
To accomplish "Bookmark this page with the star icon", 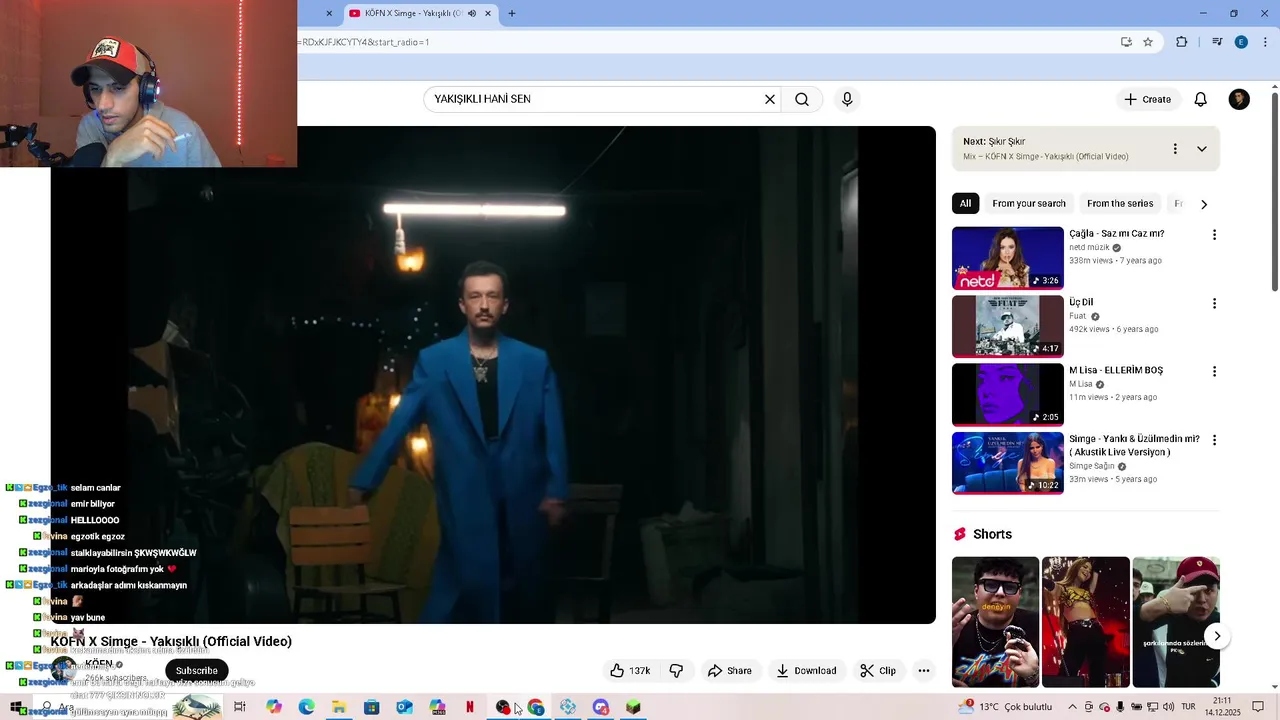I will click(x=1148, y=42).
